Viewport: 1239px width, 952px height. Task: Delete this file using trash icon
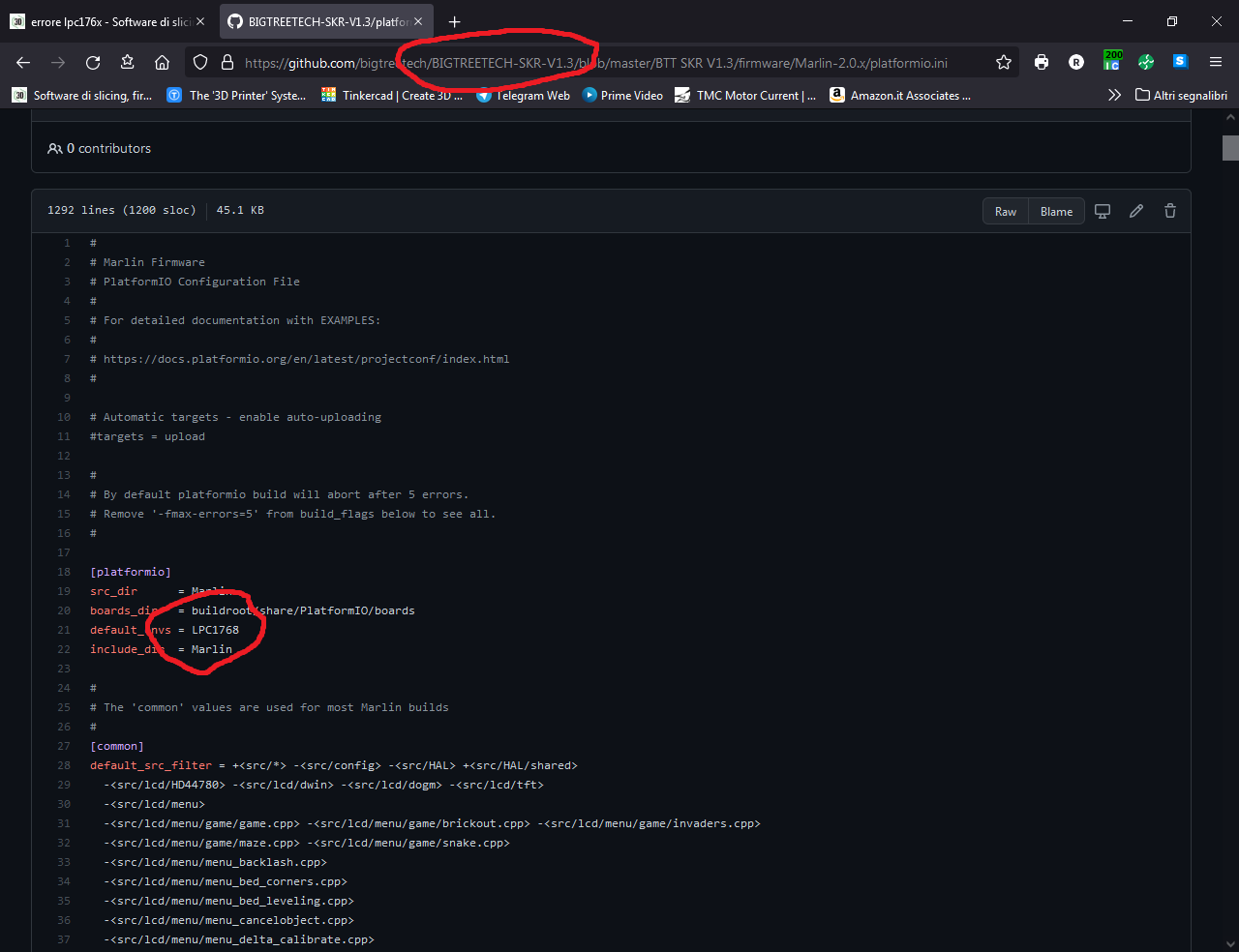pos(1170,211)
